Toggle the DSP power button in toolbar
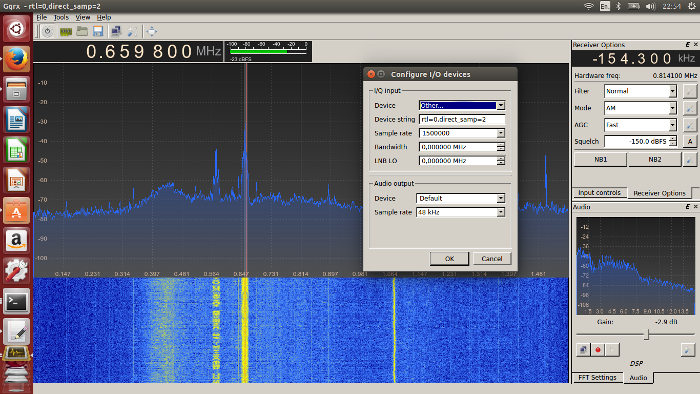700x394 pixels. coord(48,31)
